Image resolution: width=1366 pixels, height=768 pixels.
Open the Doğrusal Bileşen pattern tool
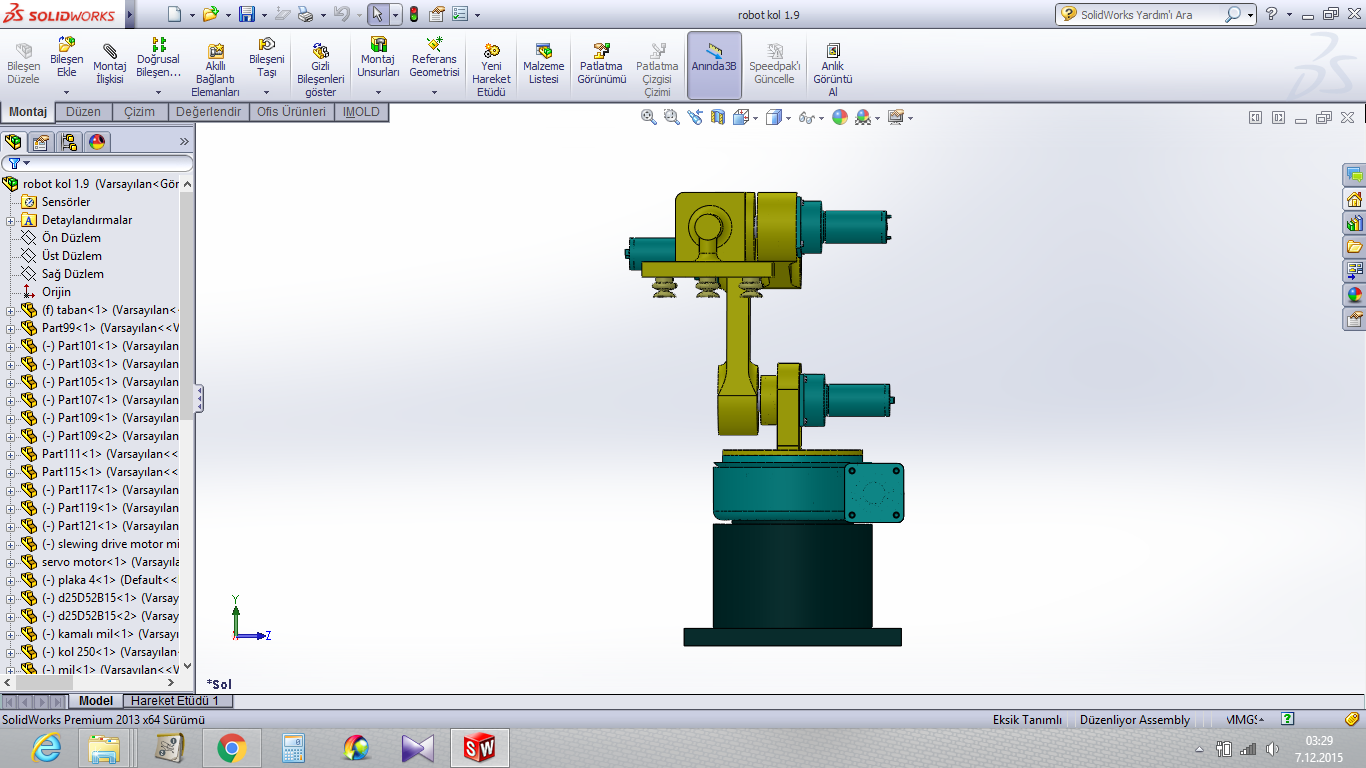click(x=159, y=57)
